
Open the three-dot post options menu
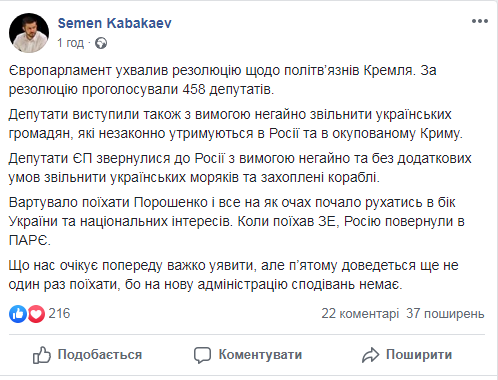point(480,21)
